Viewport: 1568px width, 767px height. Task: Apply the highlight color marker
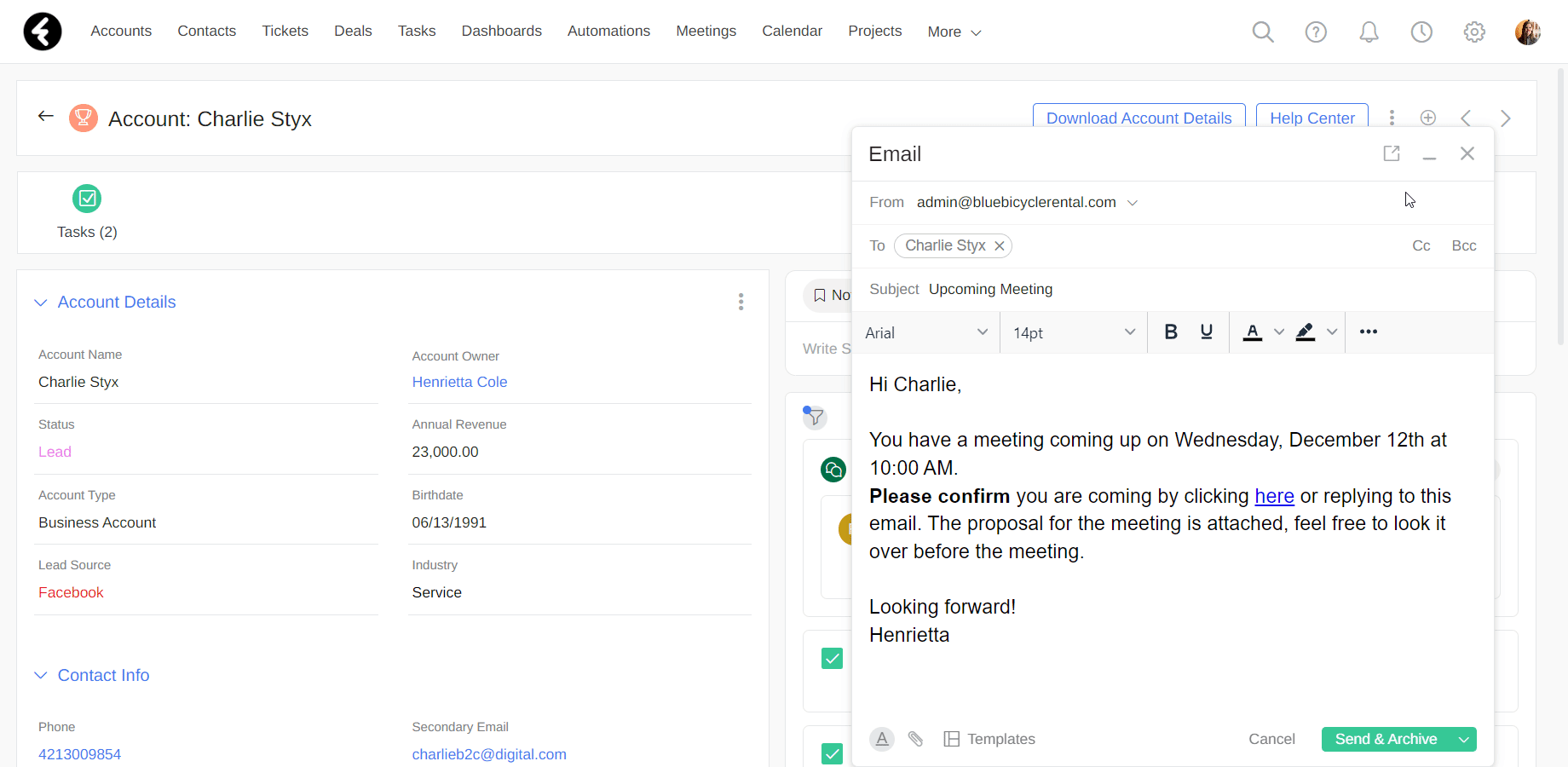1306,332
